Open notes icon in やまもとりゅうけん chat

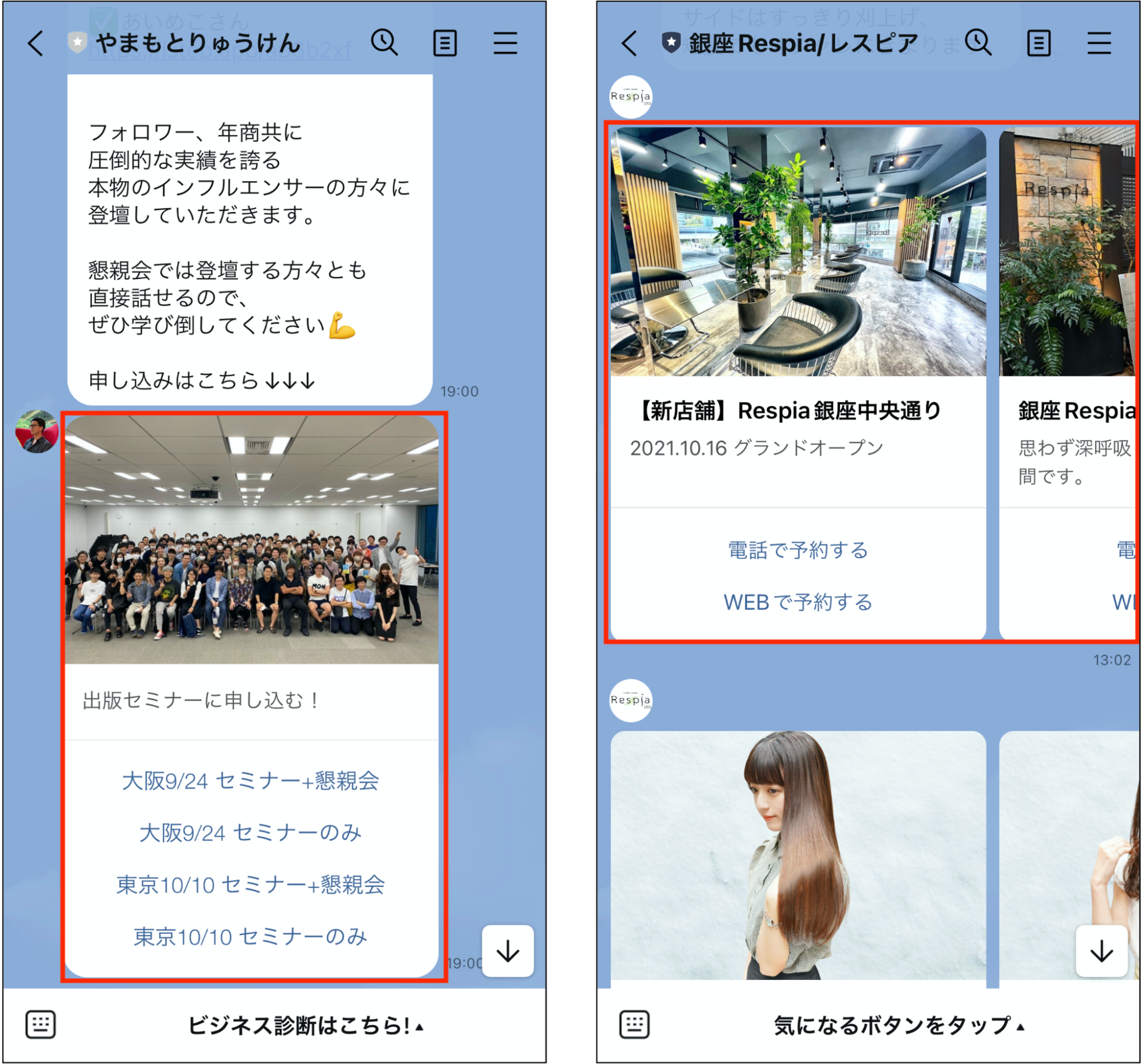[445, 43]
